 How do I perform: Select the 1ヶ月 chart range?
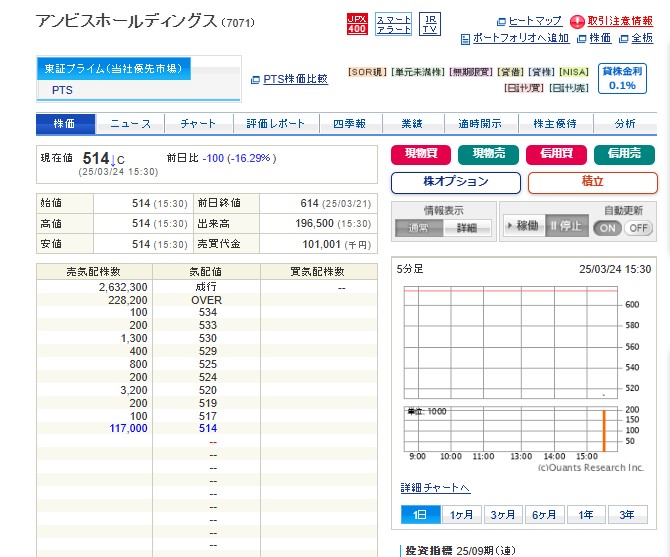point(462,514)
